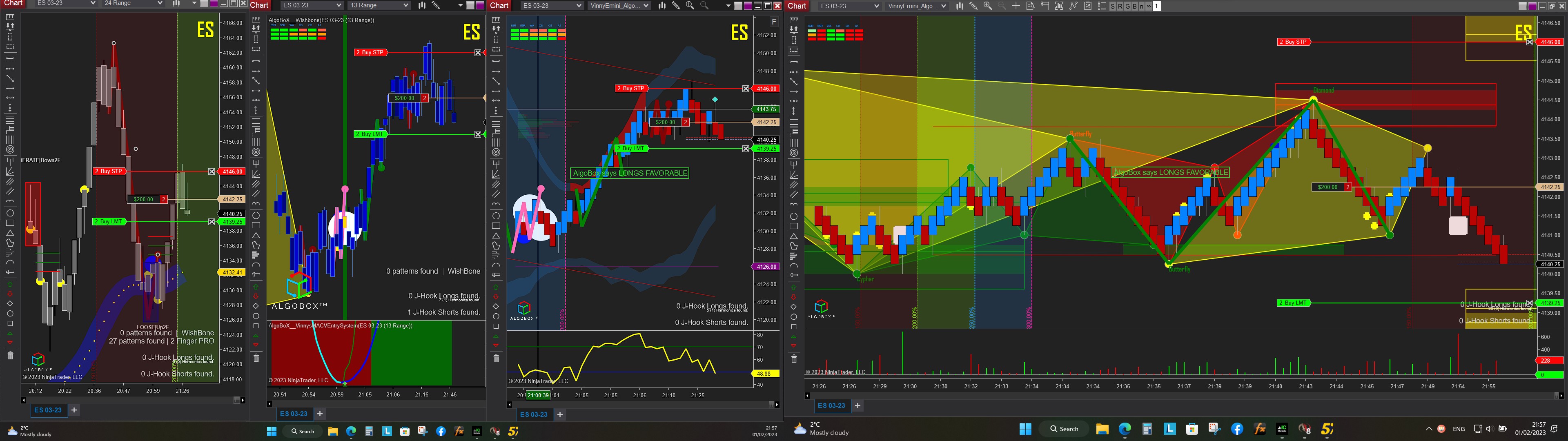Open Data Box icon in rightmost chart toolbar
The image size is (1568, 441).
(x=1031, y=6)
